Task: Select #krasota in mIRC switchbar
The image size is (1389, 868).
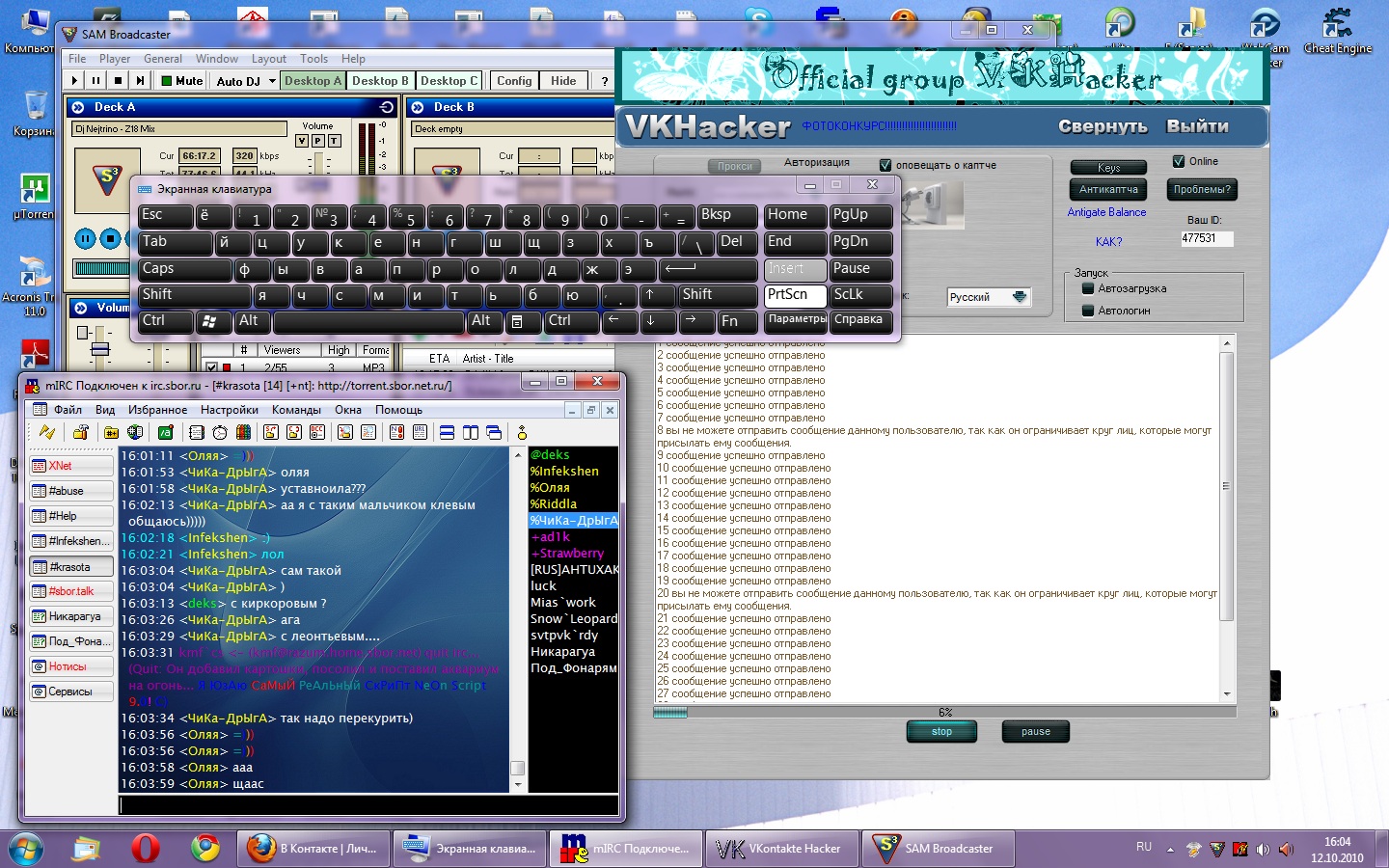Action: pos(70,567)
